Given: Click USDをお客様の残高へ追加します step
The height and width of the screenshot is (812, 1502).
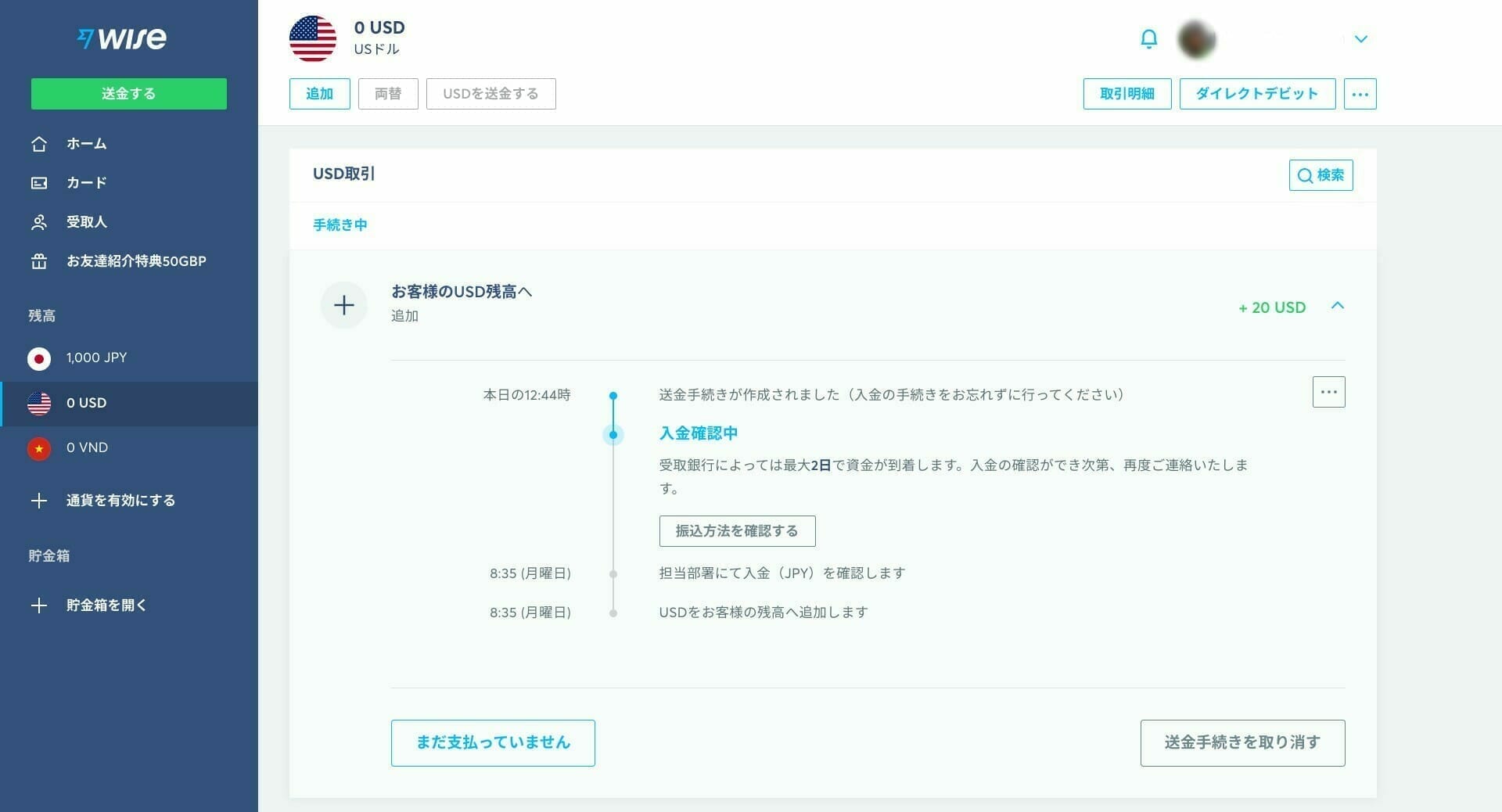Looking at the screenshot, I should (x=764, y=613).
